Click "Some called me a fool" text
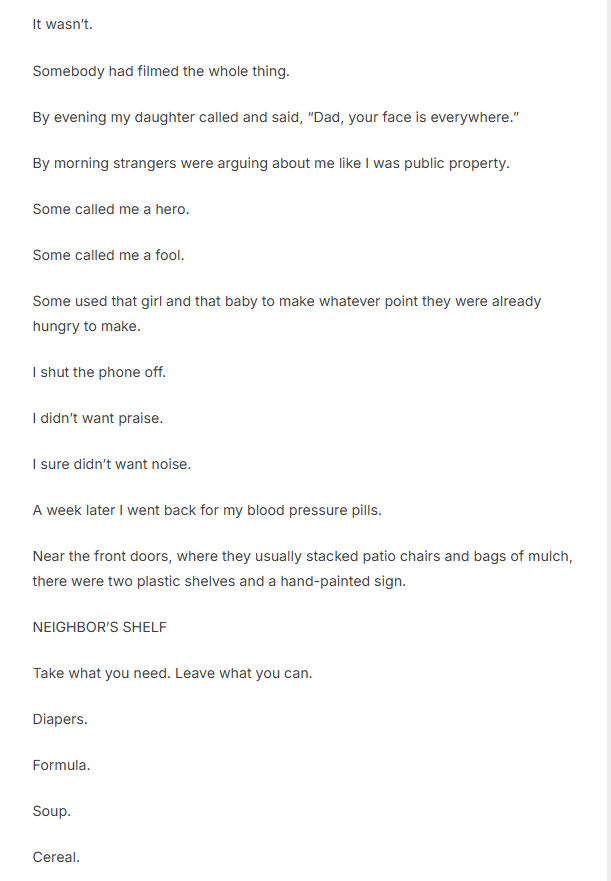This screenshot has height=881, width=611. (108, 255)
